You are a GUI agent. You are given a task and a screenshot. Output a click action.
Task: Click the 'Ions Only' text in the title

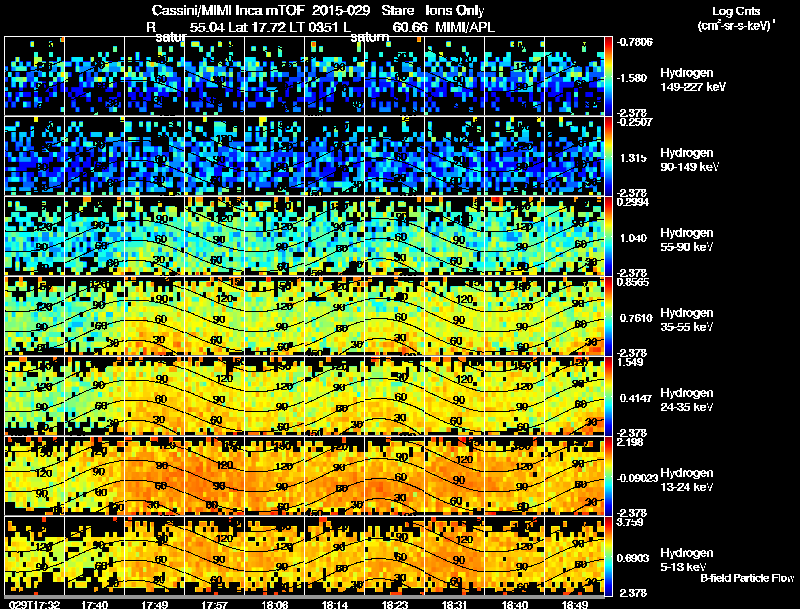point(455,10)
